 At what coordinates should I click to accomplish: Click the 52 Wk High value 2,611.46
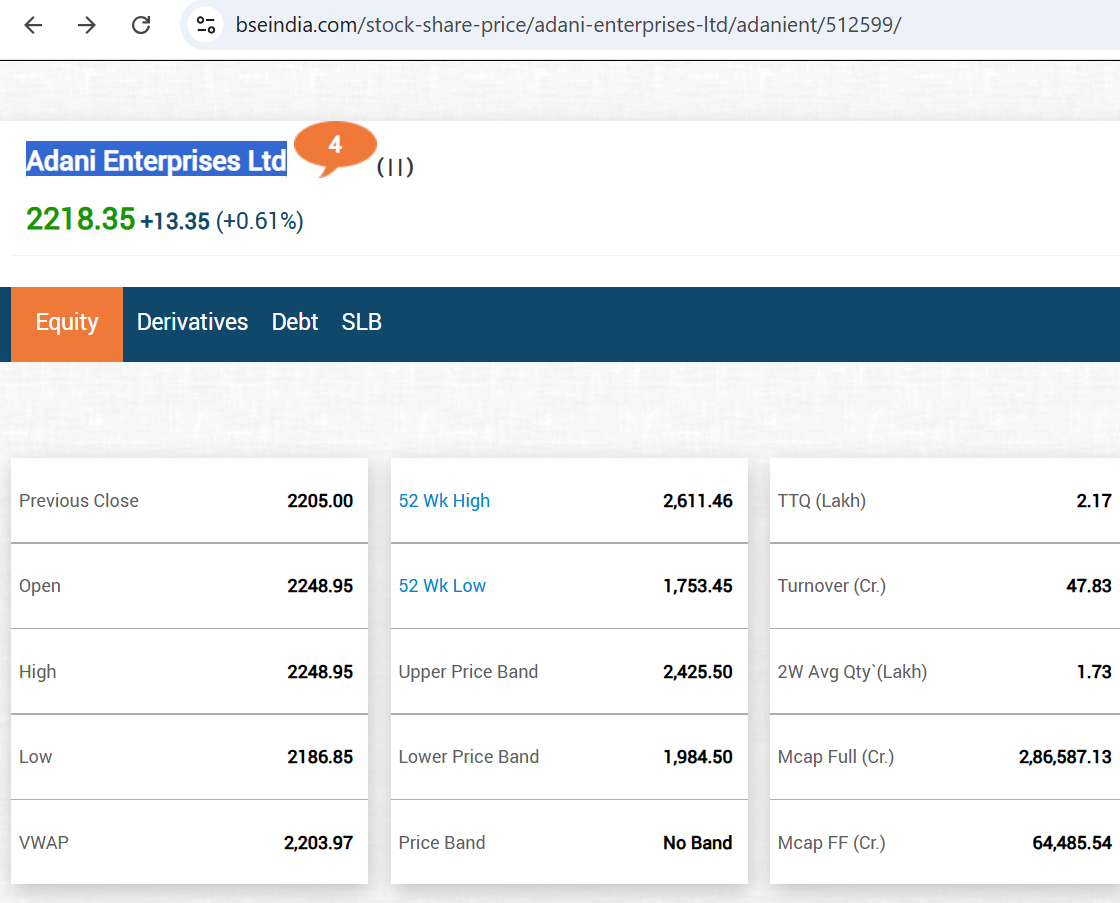(698, 501)
